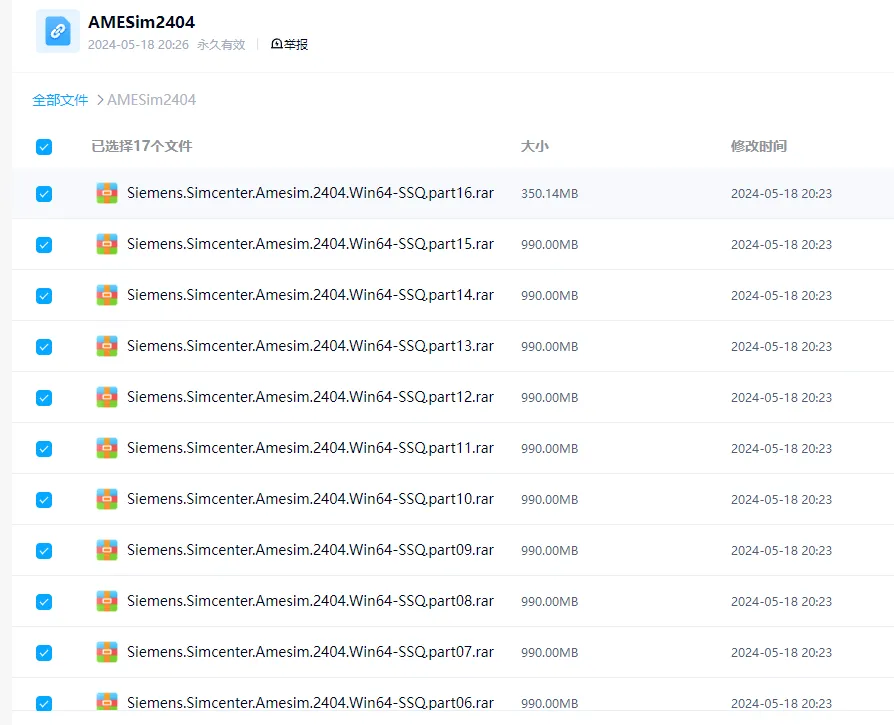
Task: Sort files by 大小 column header
Action: point(535,146)
